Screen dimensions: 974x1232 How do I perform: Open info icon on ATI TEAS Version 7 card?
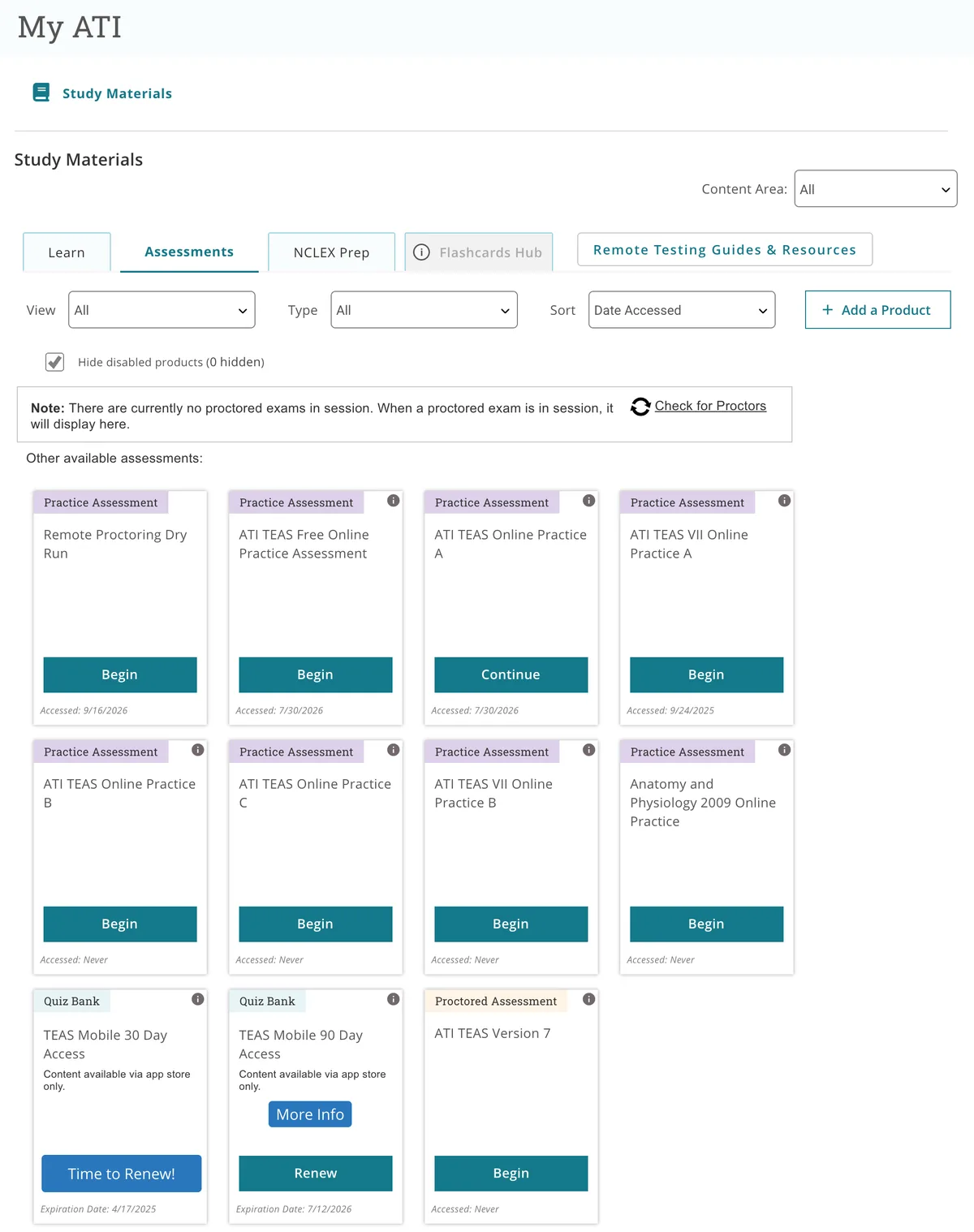(x=589, y=999)
